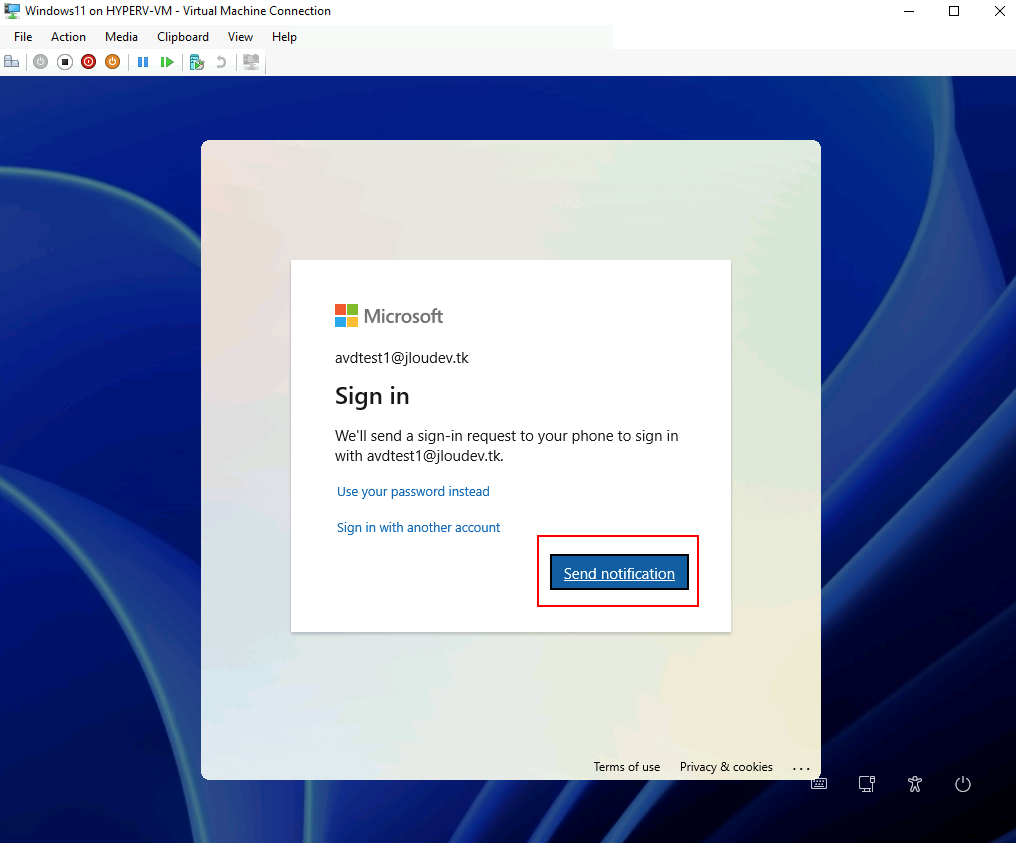
Task: Open the Privacy & cookies link
Action: [726, 767]
